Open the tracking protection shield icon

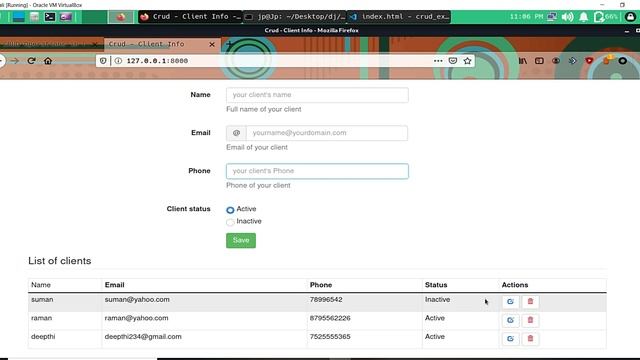click(x=103, y=61)
